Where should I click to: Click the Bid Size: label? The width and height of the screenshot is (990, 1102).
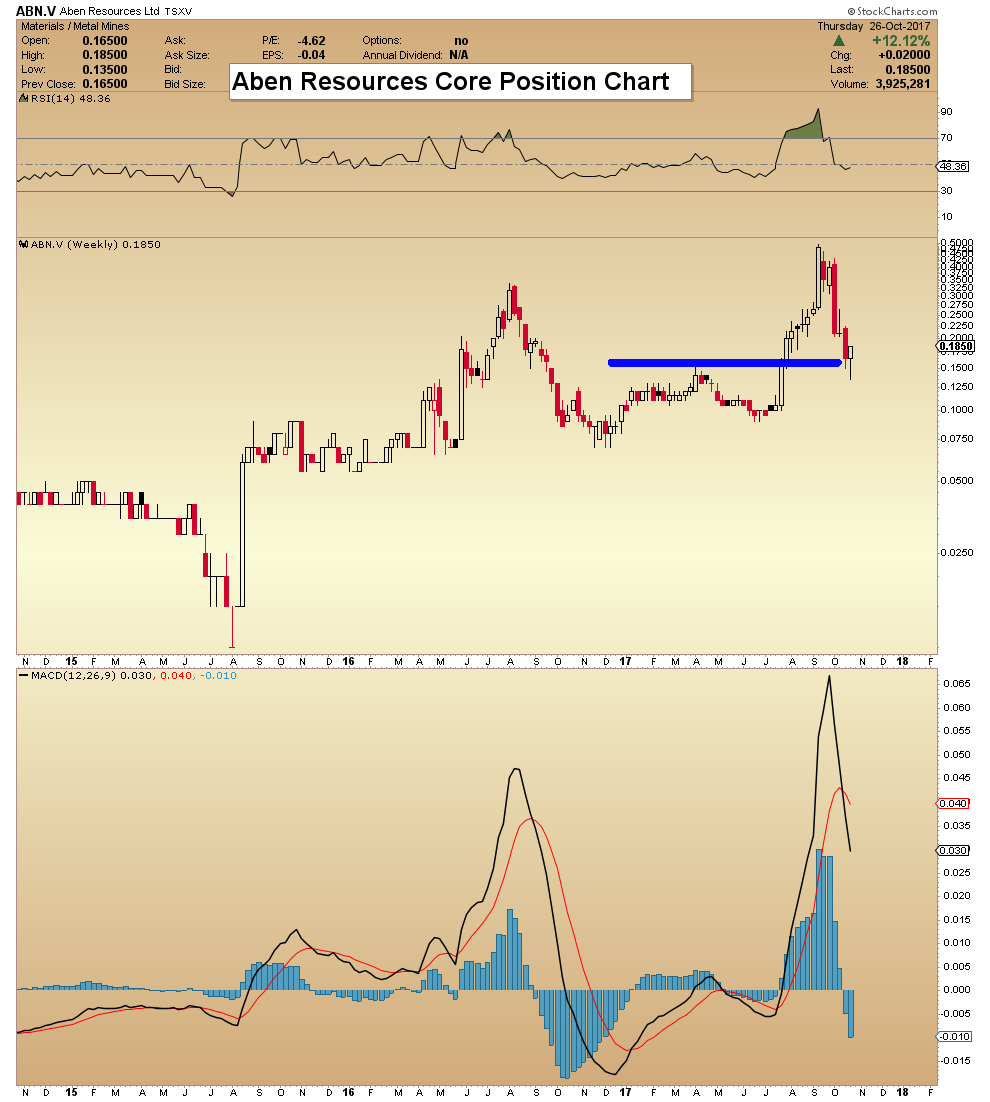(185, 84)
